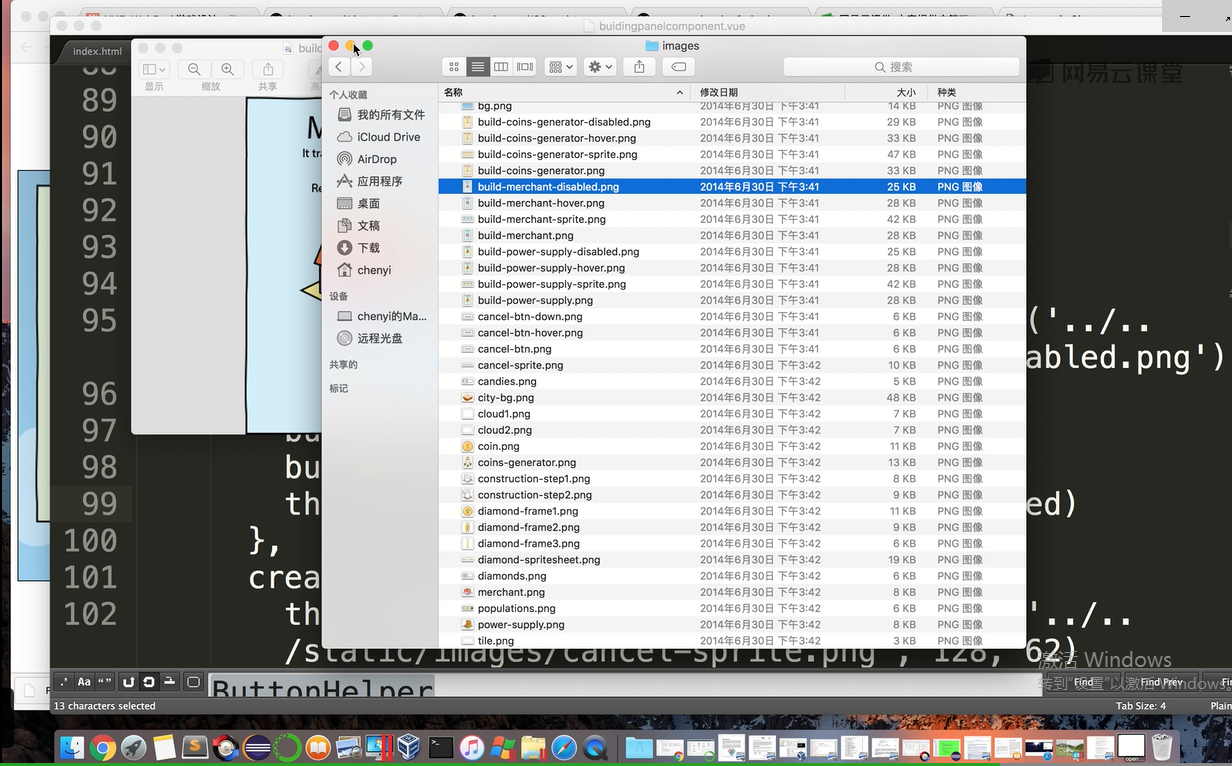Click Finder edit tags button
This screenshot has height=766, width=1232.
[678, 66]
